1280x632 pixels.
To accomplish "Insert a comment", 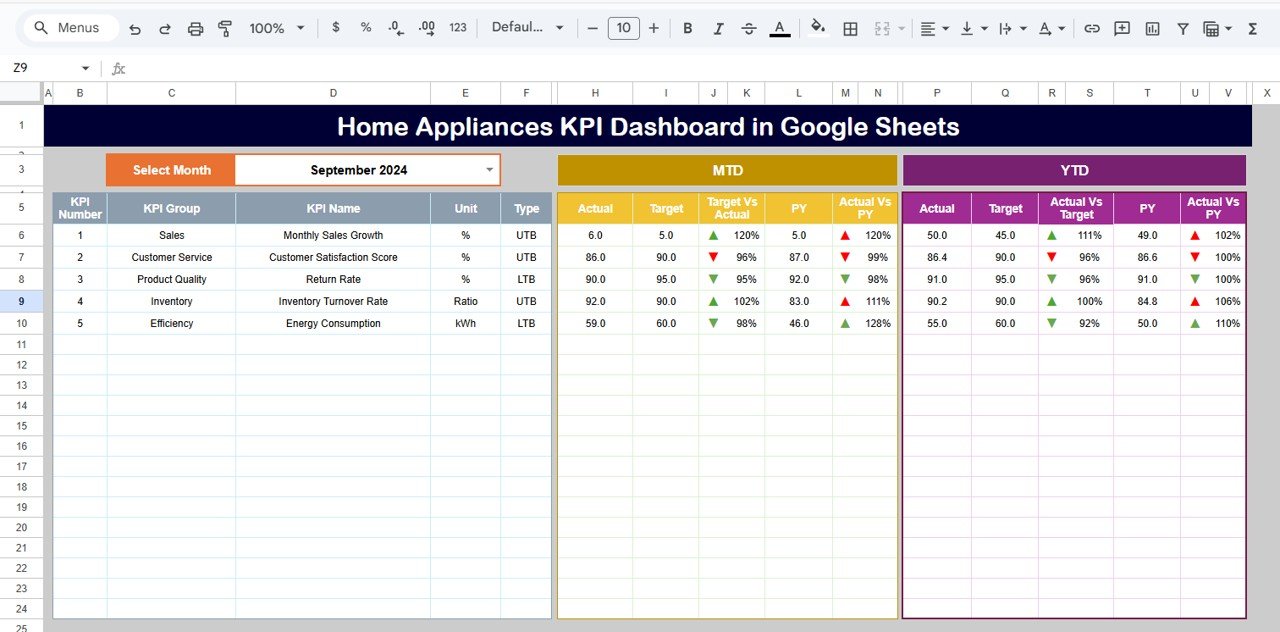I will click(1121, 27).
